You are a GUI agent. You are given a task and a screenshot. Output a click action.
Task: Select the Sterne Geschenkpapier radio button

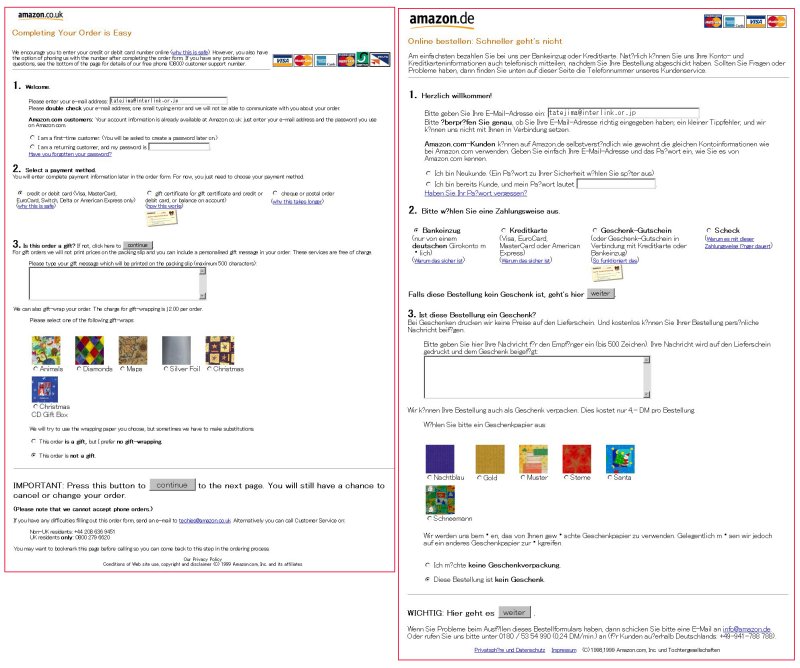click(565, 478)
